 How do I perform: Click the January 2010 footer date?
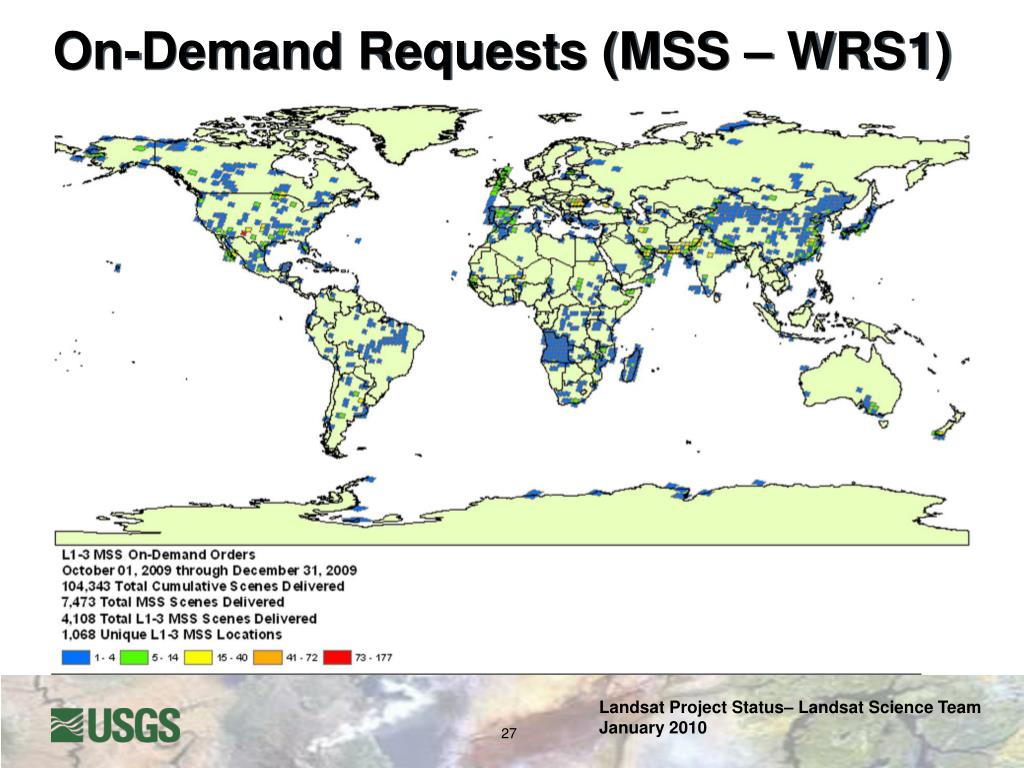(x=652, y=728)
